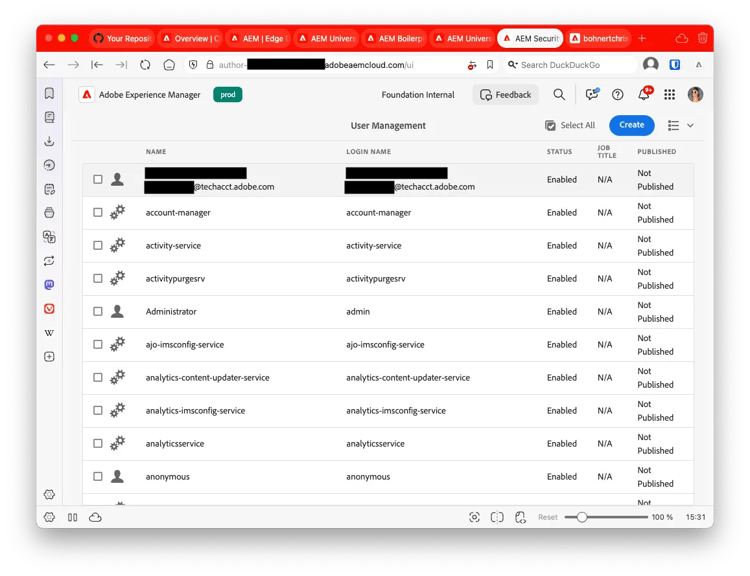
Task: Click the 'admin' login name cell
Action: [x=358, y=311]
